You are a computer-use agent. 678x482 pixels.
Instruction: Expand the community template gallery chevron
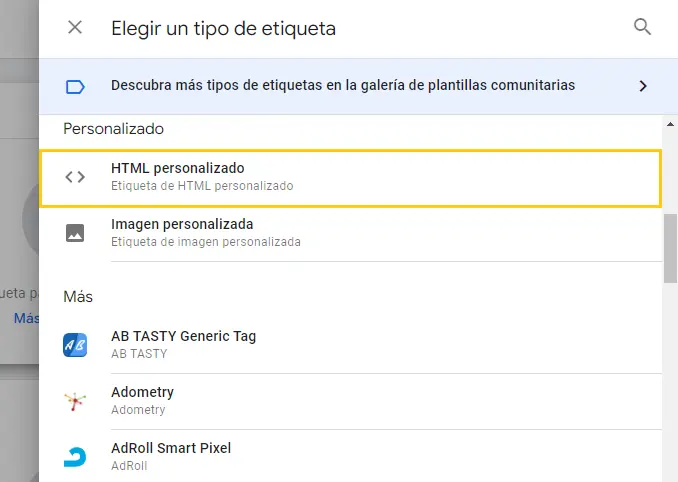tap(643, 86)
